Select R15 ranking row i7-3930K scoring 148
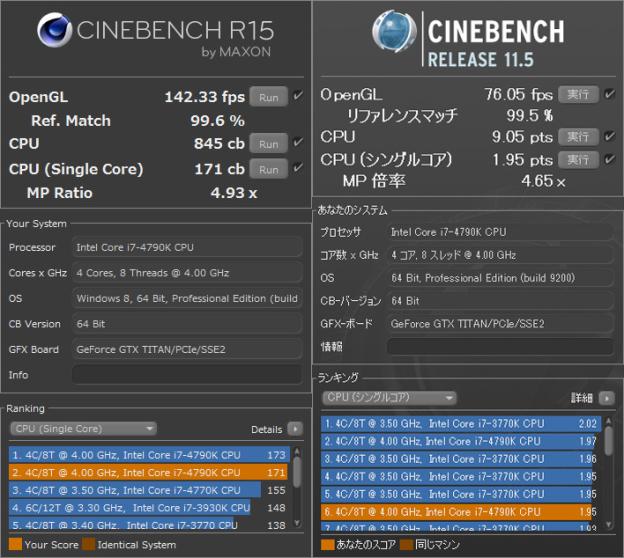The image size is (624, 558). tap(149, 507)
